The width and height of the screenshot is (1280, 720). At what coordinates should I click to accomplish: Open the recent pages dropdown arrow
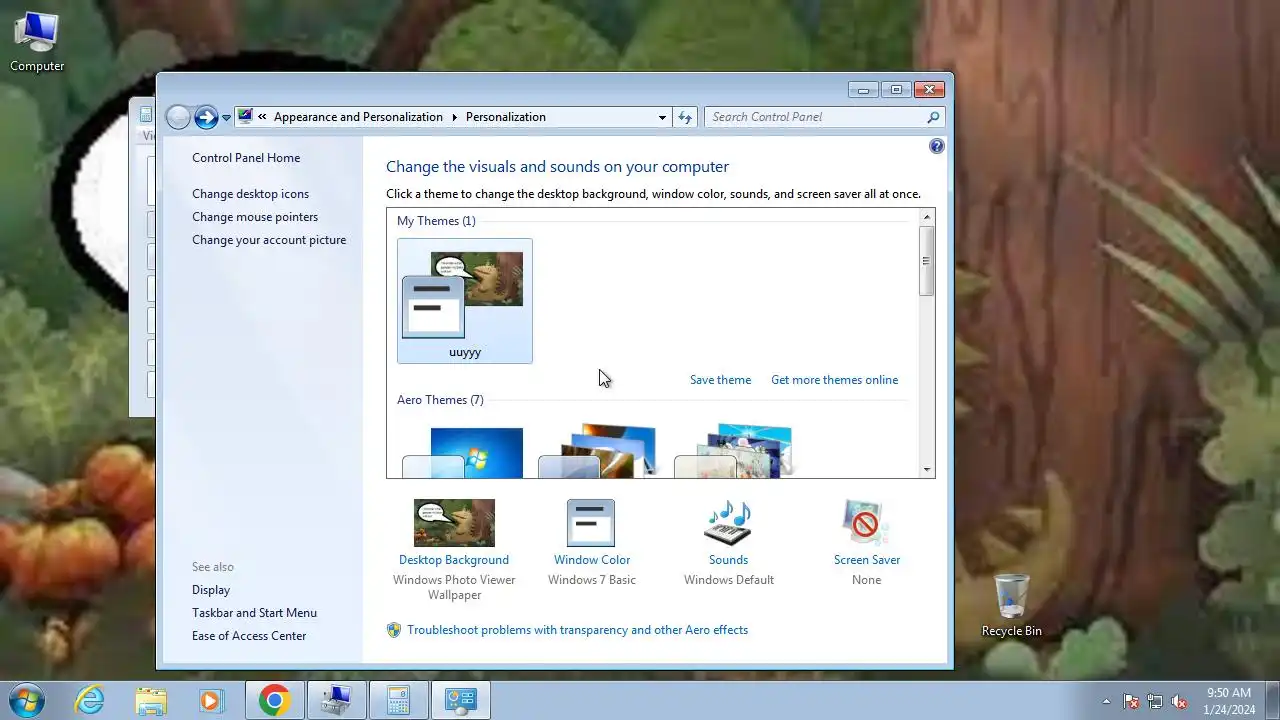226,118
